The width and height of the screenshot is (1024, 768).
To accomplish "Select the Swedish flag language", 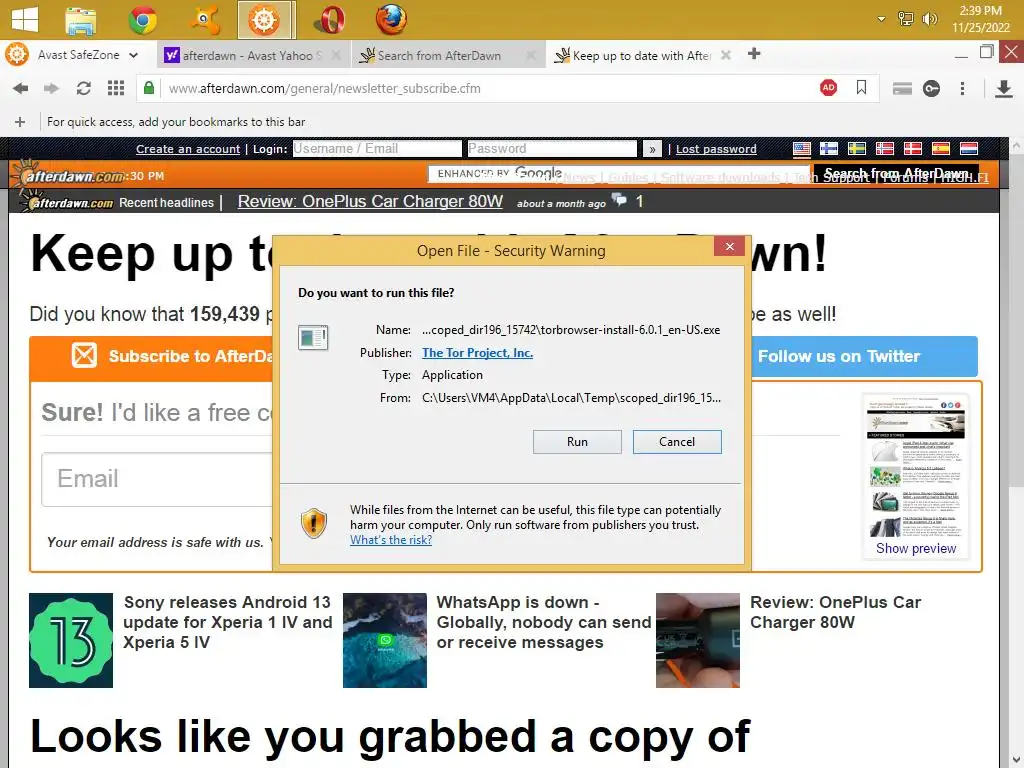I will (857, 148).
